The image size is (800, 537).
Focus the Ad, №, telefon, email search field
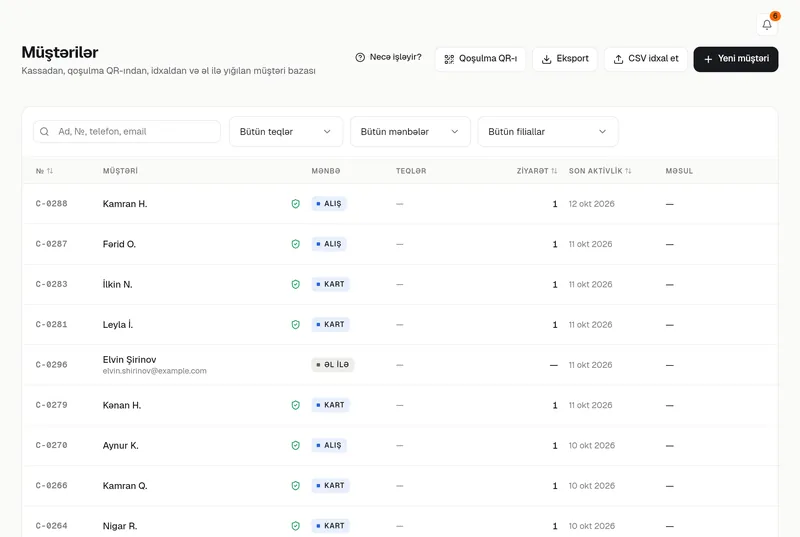pyautogui.click(x=127, y=132)
